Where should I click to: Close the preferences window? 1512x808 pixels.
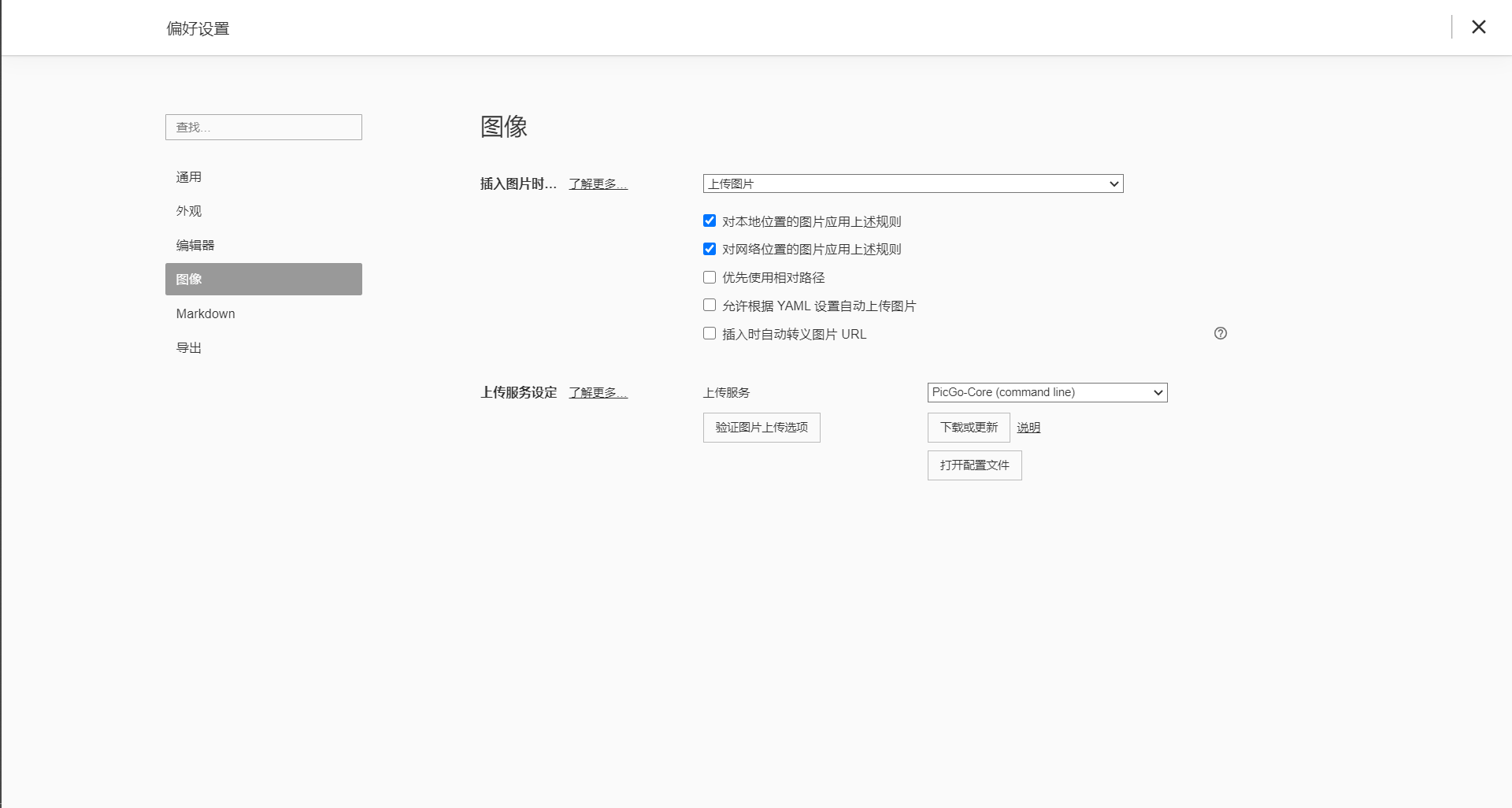(x=1479, y=27)
